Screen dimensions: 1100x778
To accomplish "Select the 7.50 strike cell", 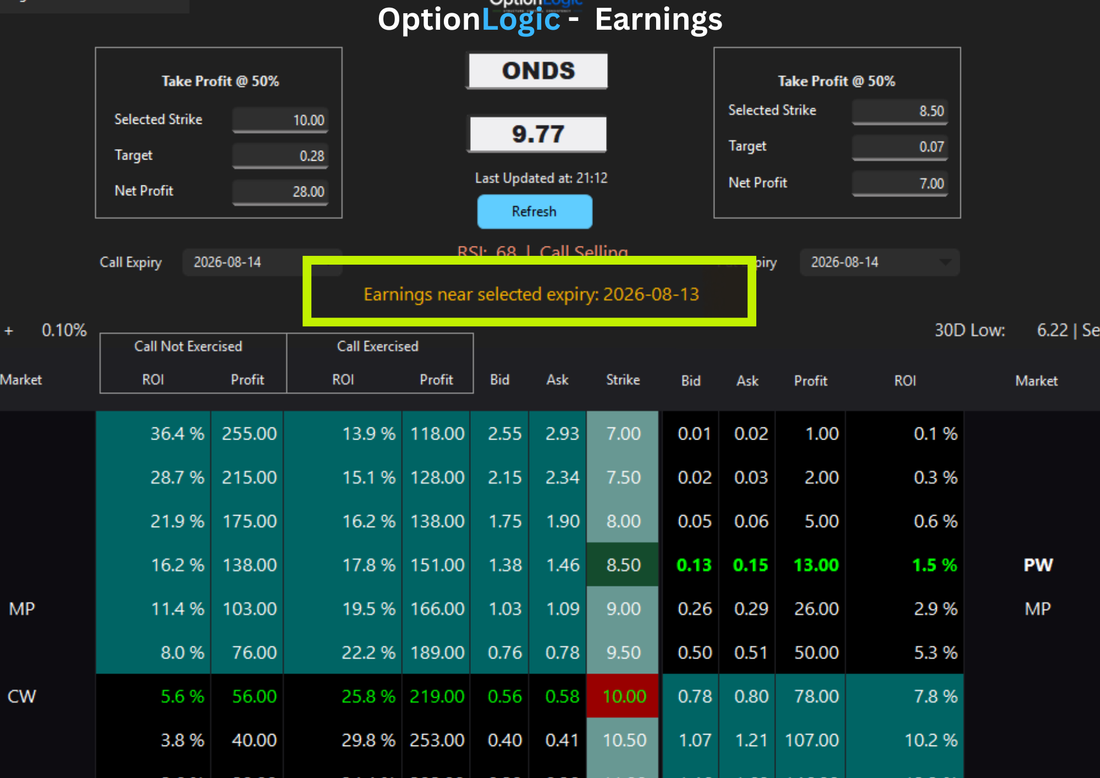I will pos(623,477).
